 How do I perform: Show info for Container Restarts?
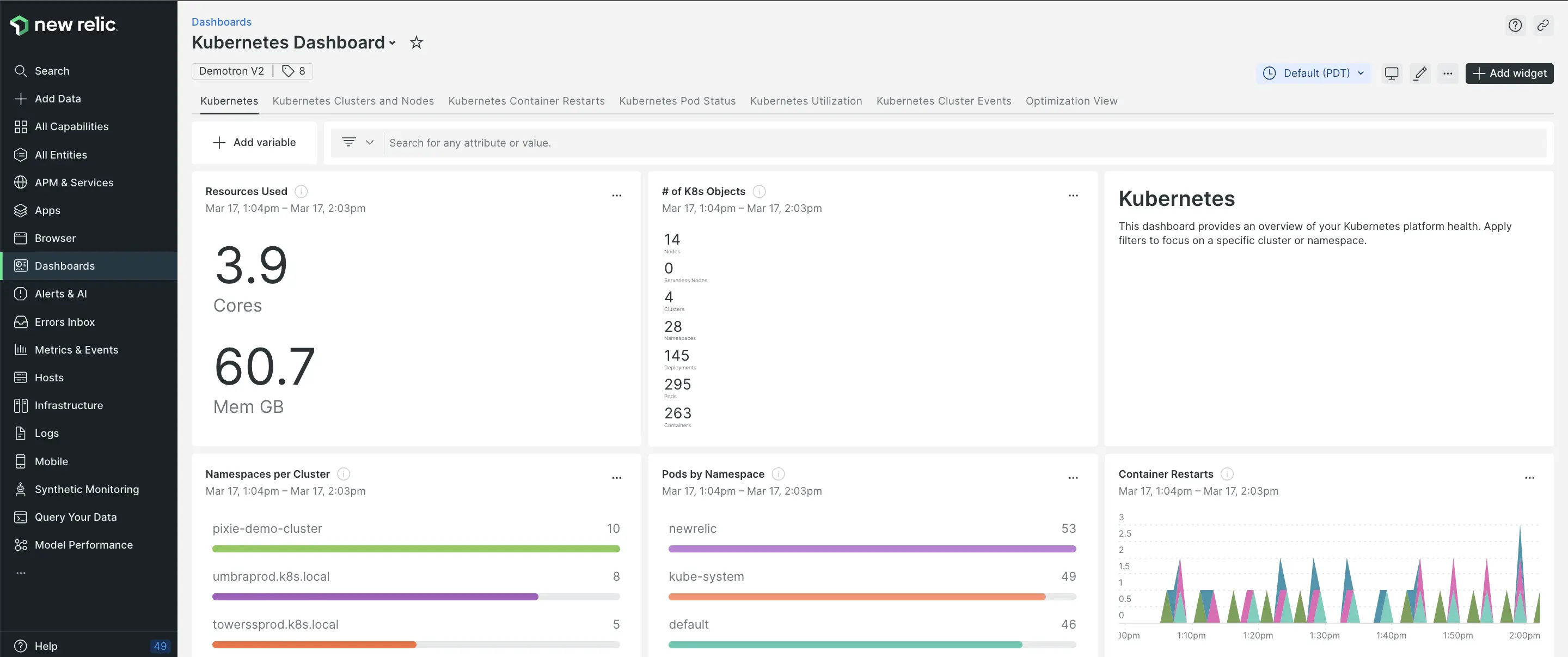tap(1227, 474)
